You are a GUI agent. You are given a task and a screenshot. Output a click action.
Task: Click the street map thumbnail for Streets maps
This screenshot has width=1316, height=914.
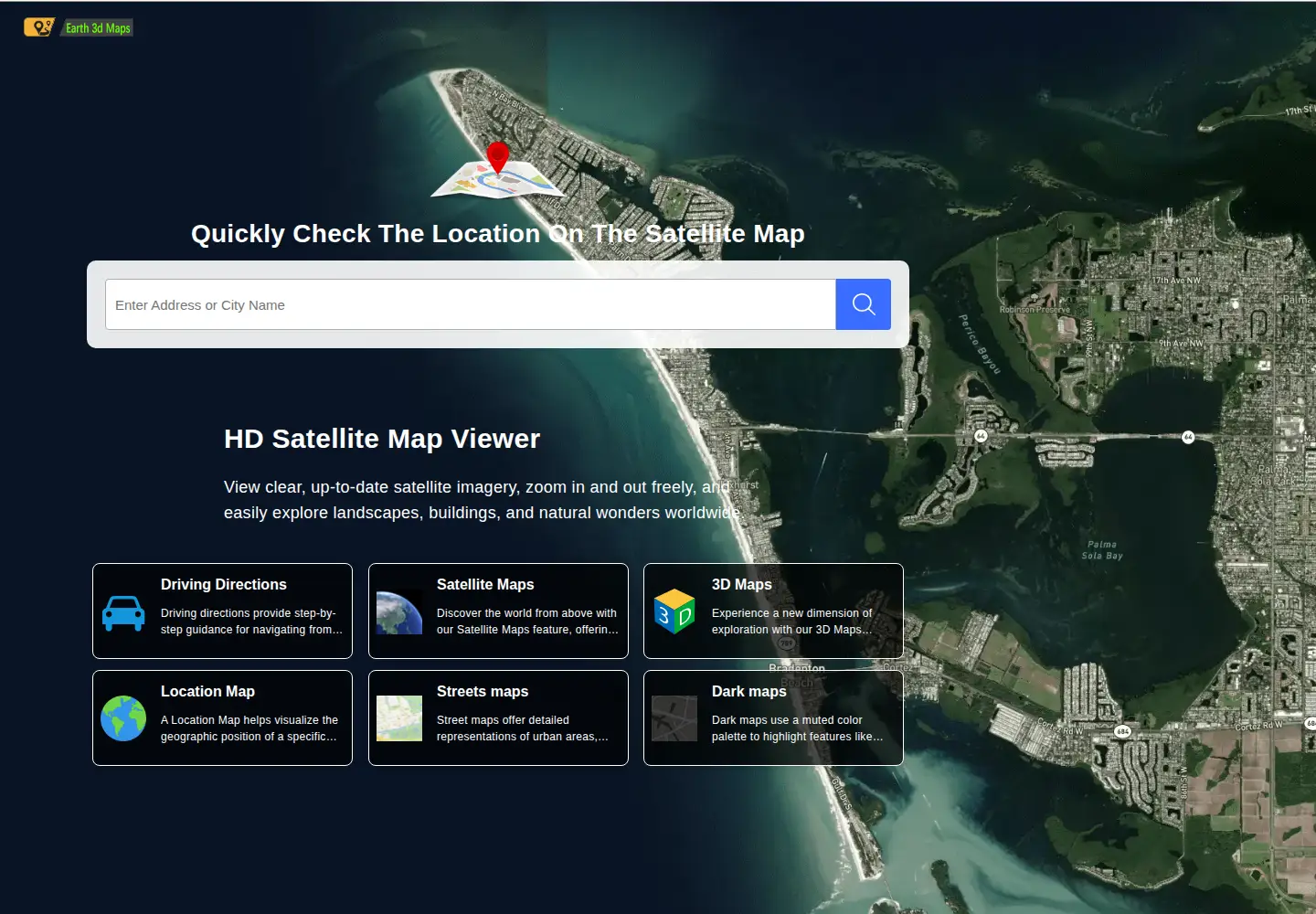coord(399,718)
